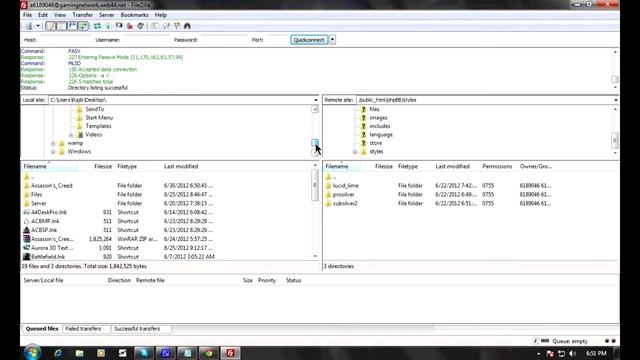Open the Help menu
Viewport: 640px width, 360px height.
coord(160,15)
